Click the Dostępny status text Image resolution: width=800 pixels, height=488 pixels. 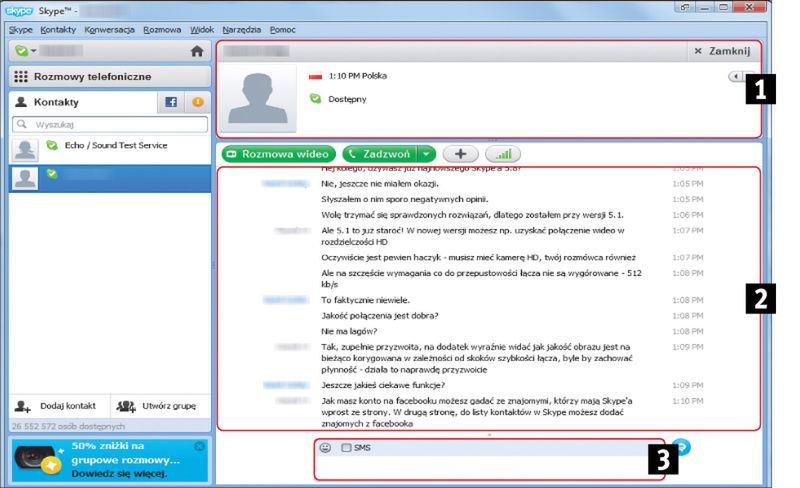tap(347, 99)
